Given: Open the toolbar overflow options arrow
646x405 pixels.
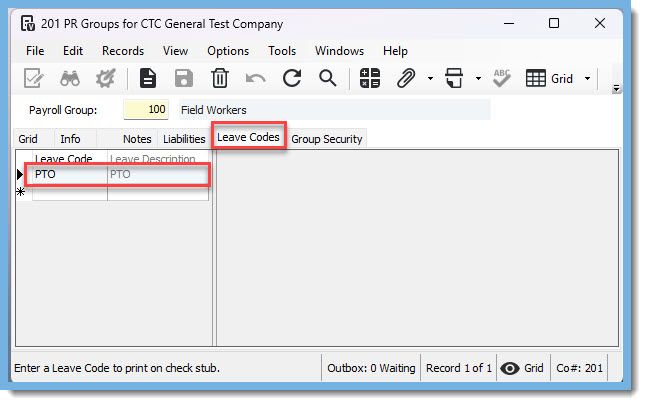Looking at the screenshot, I should (616, 88).
